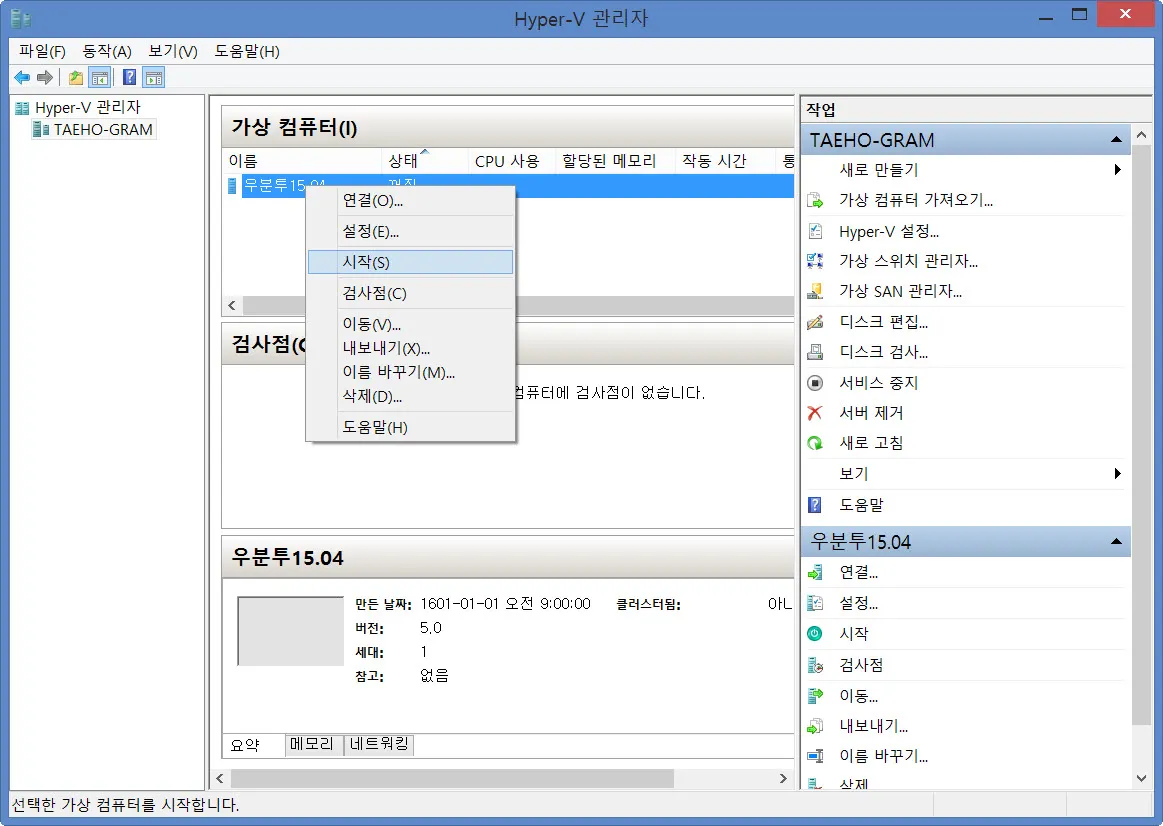Click the 이동 icon in actions pane
Viewport: 1163px width, 826px height.
815,696
